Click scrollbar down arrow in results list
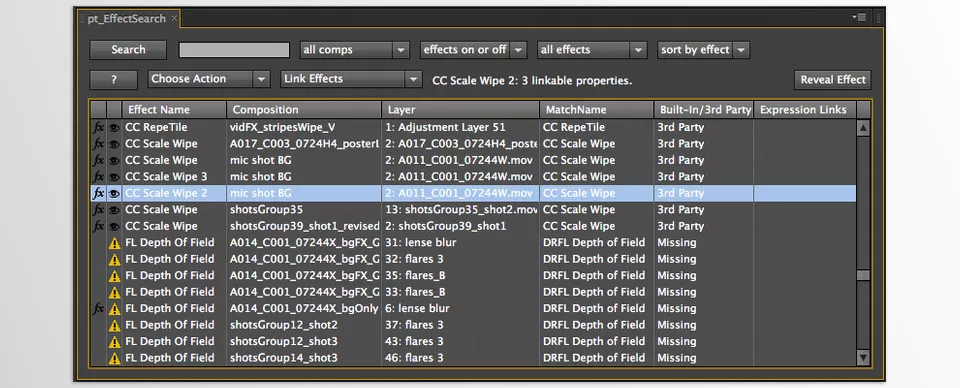This screenshot has height=388, width=960. [863, 357]
